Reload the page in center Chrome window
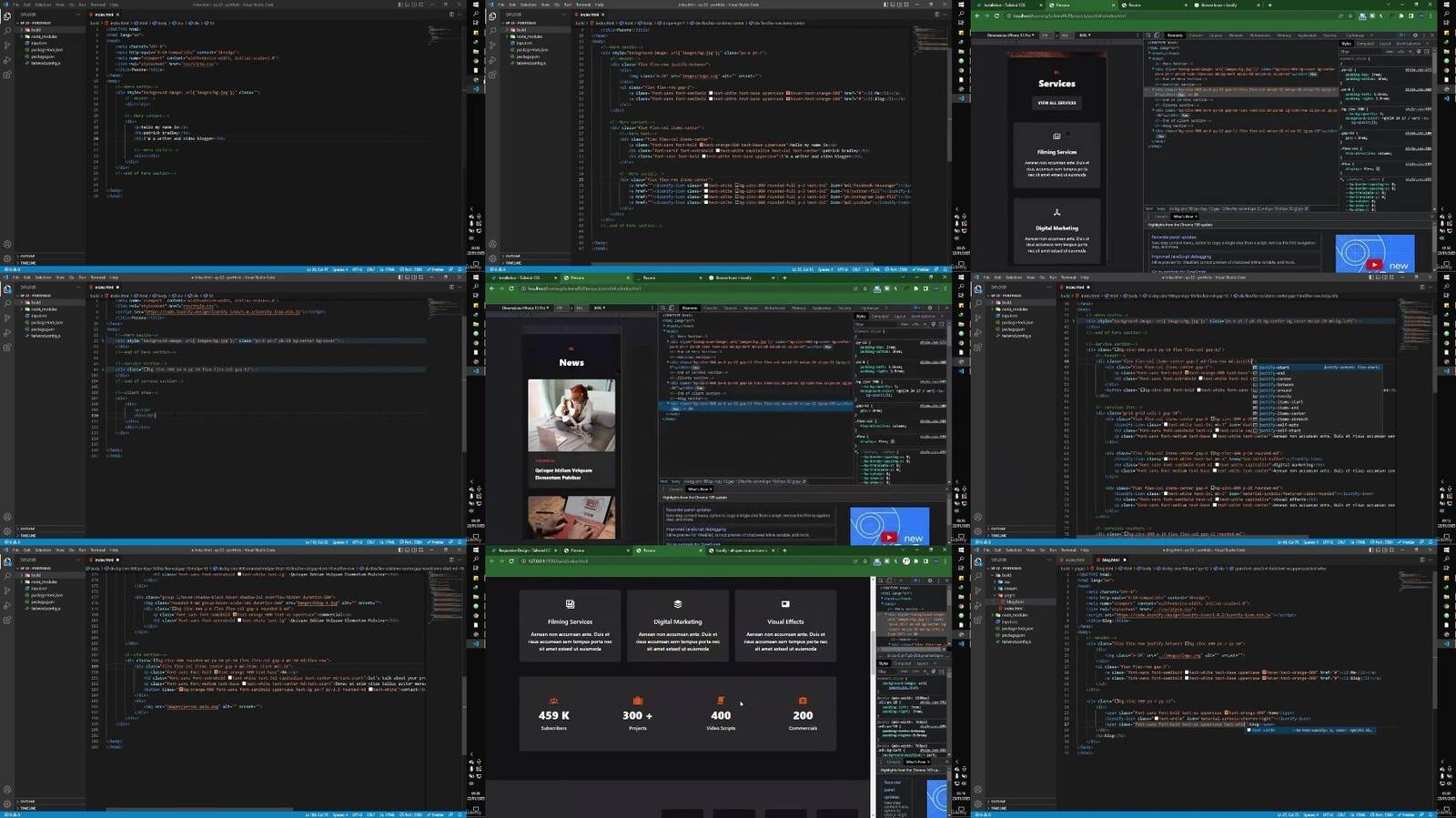Image resolution: width=1456 pixels, height=818 pixels. pos(511,288)
